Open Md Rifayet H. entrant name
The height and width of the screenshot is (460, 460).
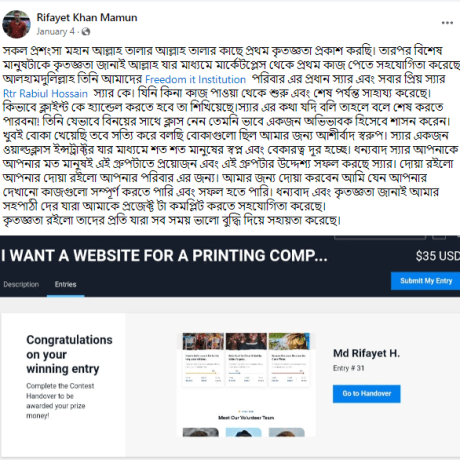point(366,353)
